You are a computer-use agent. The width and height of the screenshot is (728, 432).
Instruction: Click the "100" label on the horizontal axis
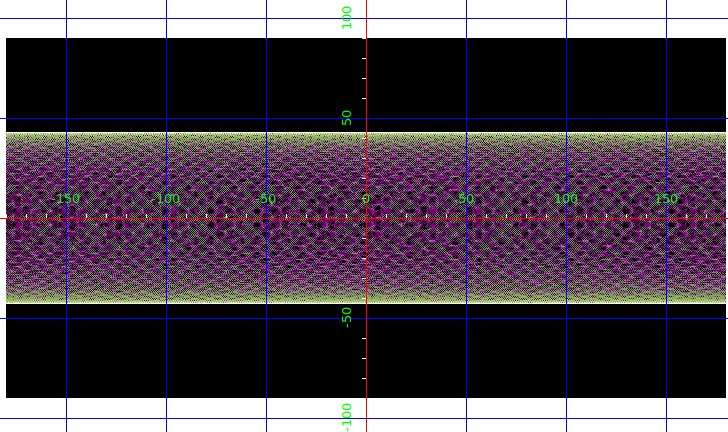[566, 199]
